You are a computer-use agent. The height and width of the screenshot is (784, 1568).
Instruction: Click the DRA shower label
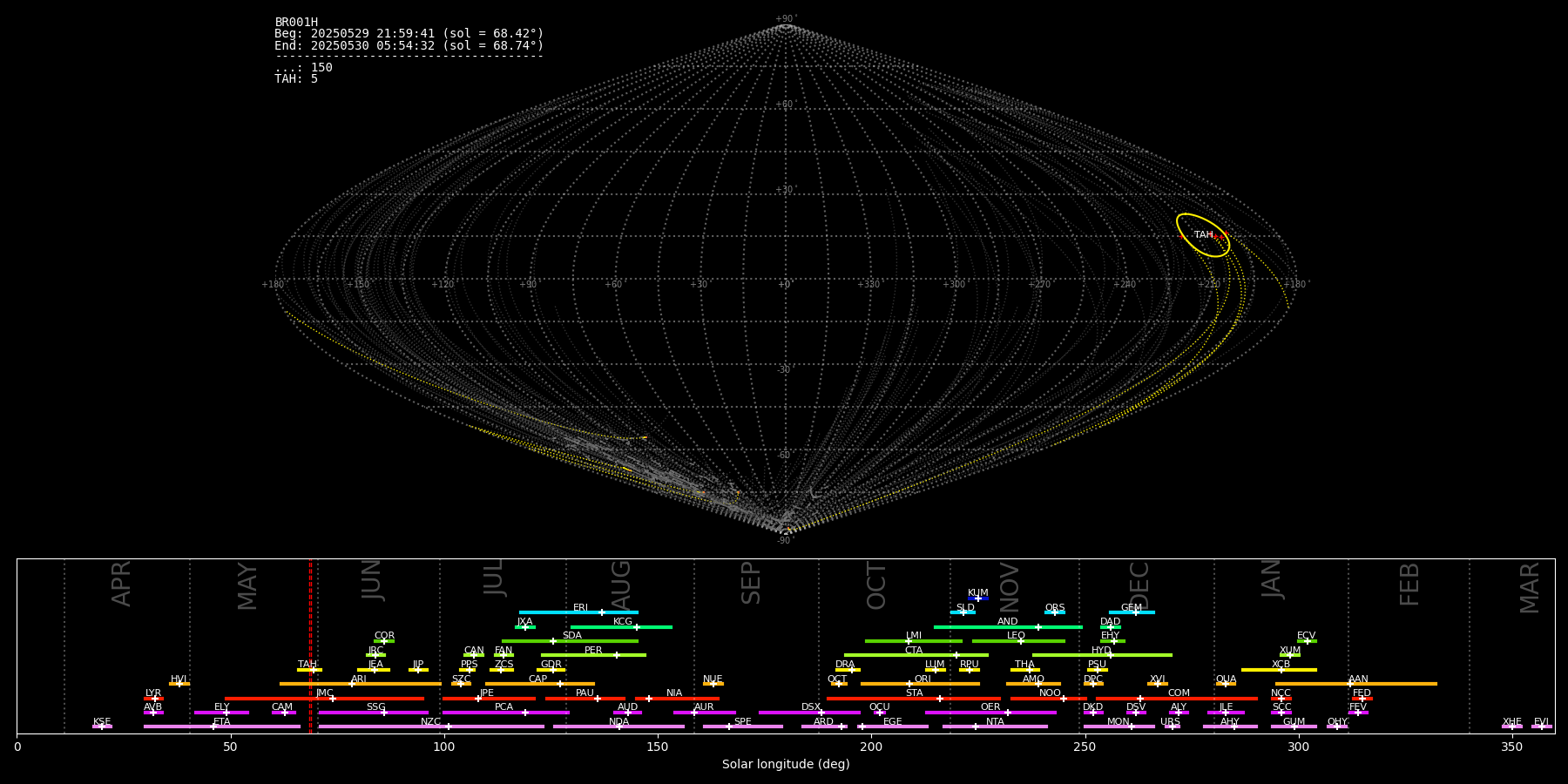845,665
